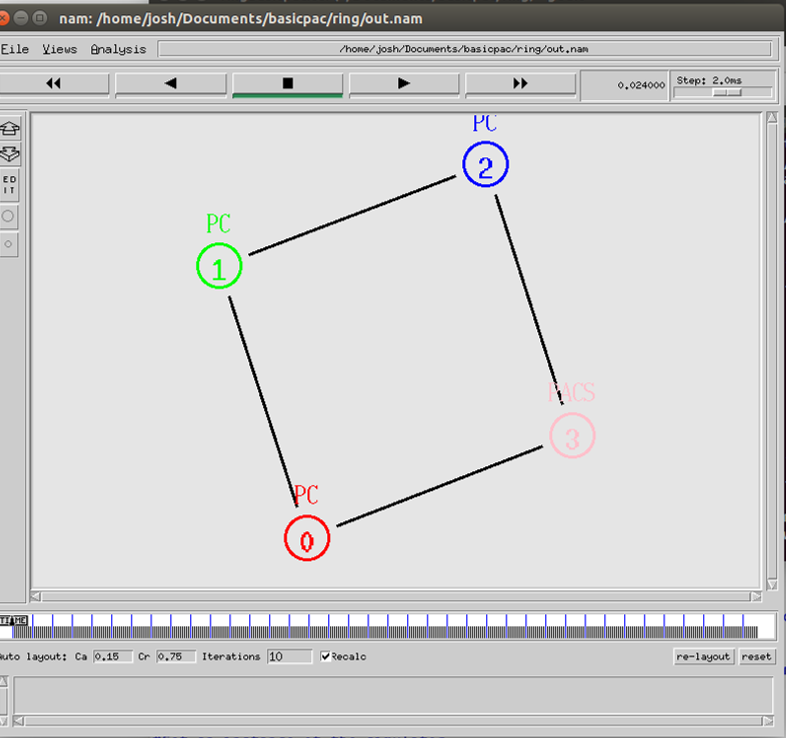The image size is (786, 738).
Task: Maximize the nam window
Action: click(x=40, y=19)
